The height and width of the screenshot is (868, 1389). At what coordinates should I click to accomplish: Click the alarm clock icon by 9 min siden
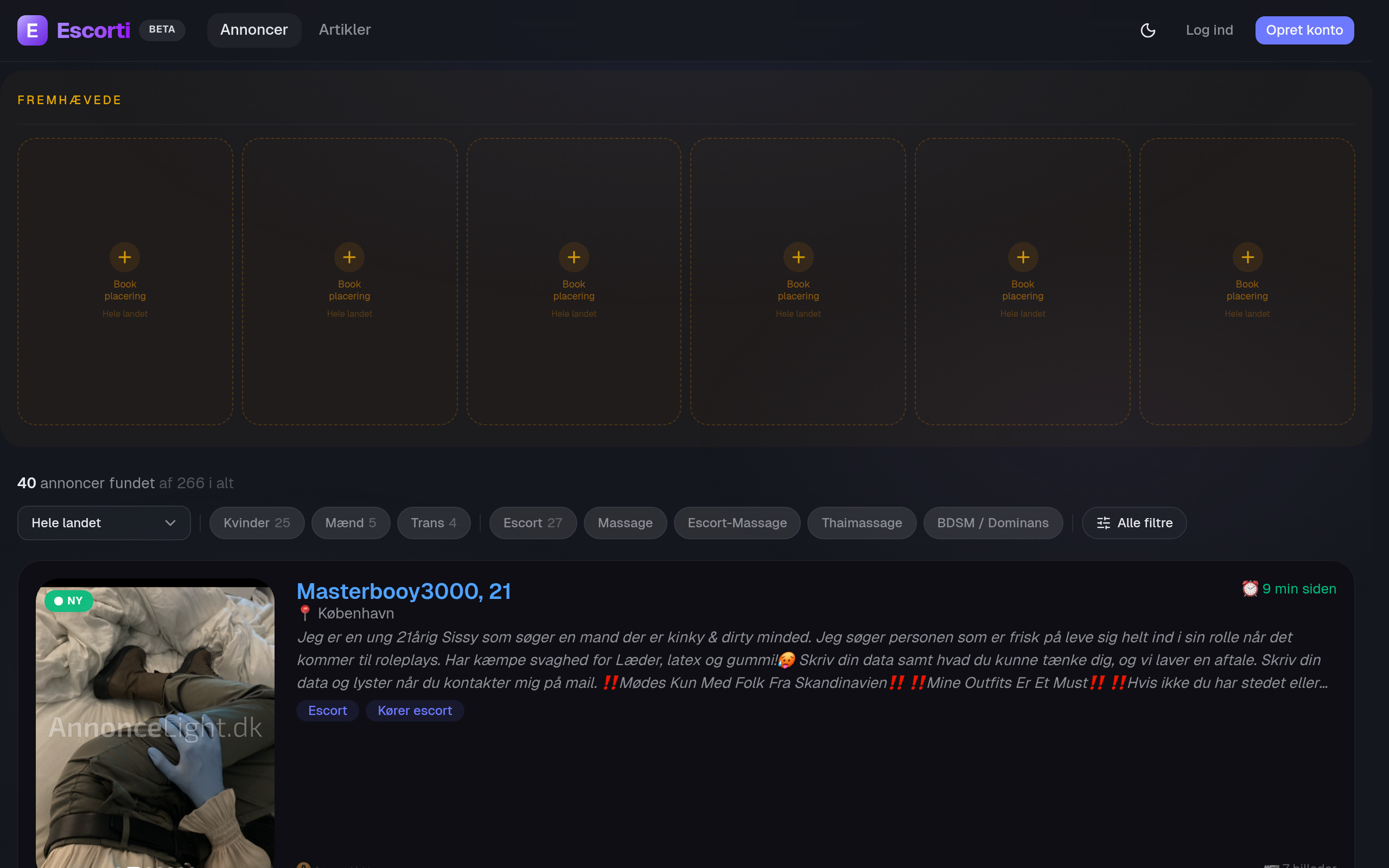(1250, 589)
